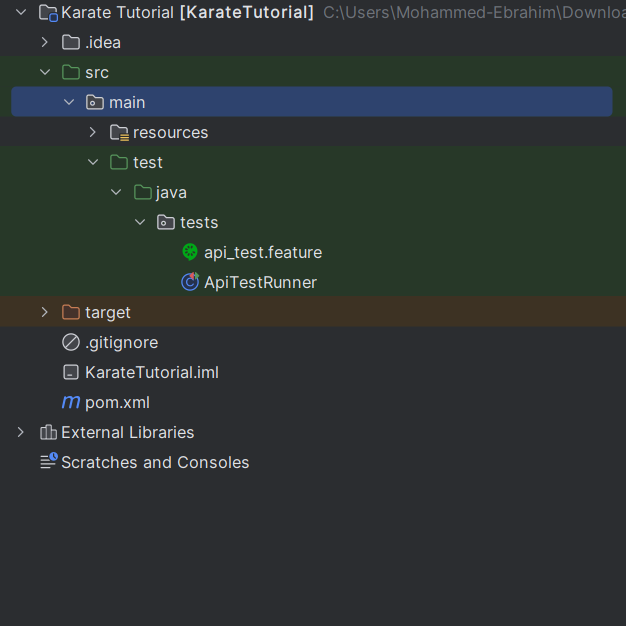The width and height of the screenshot is (626, 626).
Task: Select the main folder label
Action: [127, 102]
